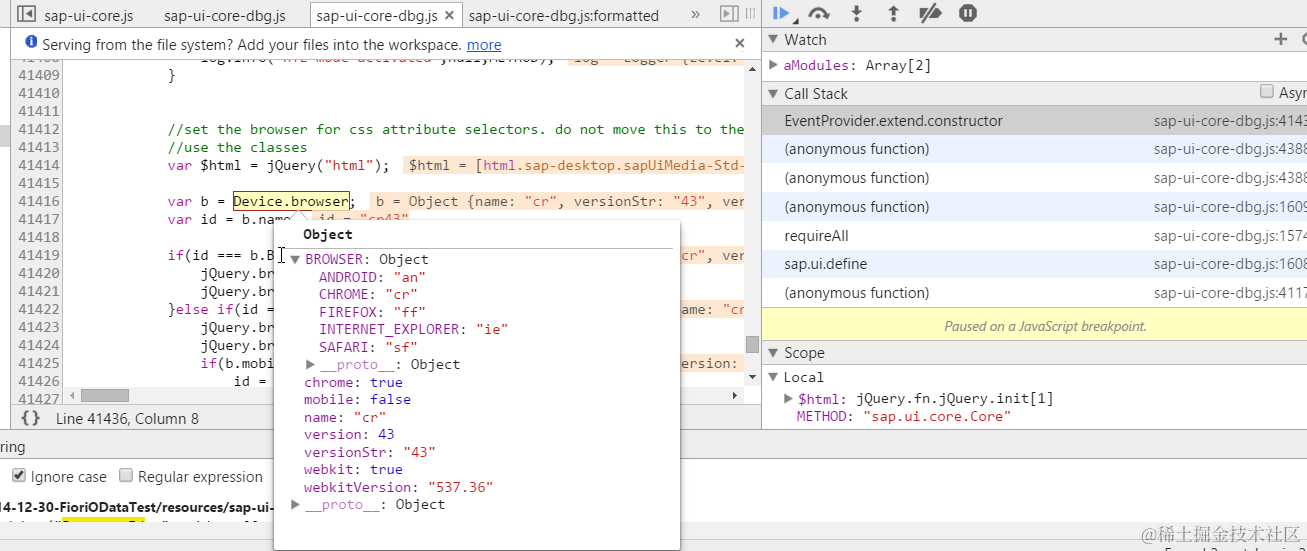The image size is (1307, 551).
Task: Click the blue info icon in banner
Action: (31, 43)
